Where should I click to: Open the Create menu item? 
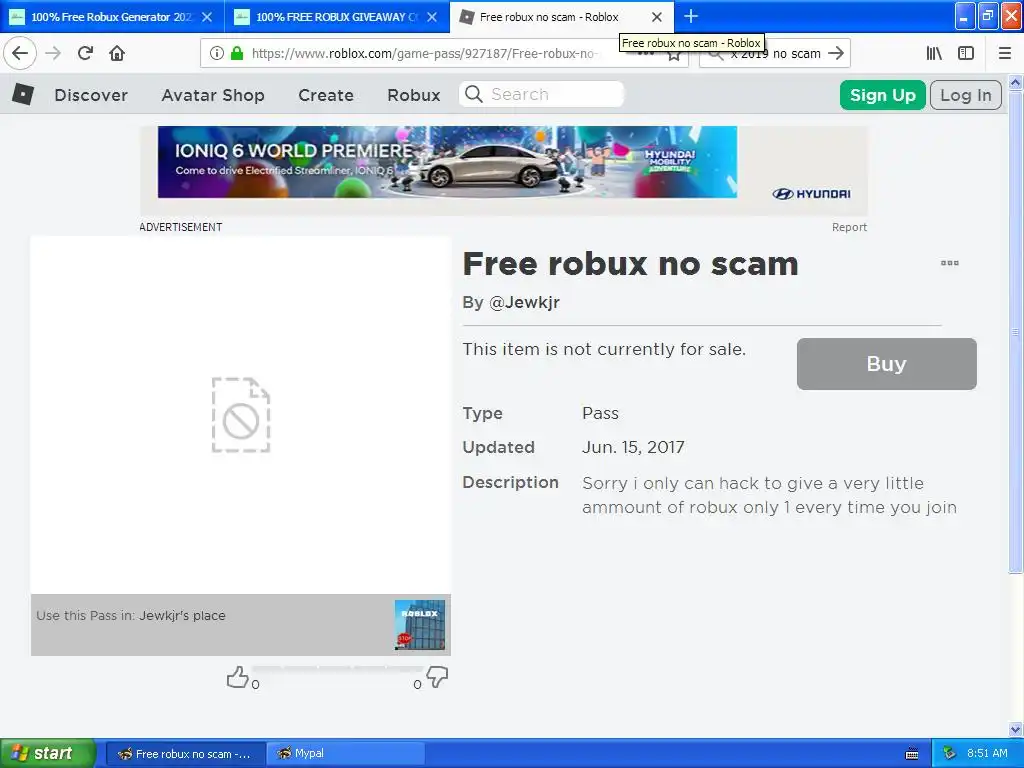point(326,95)
